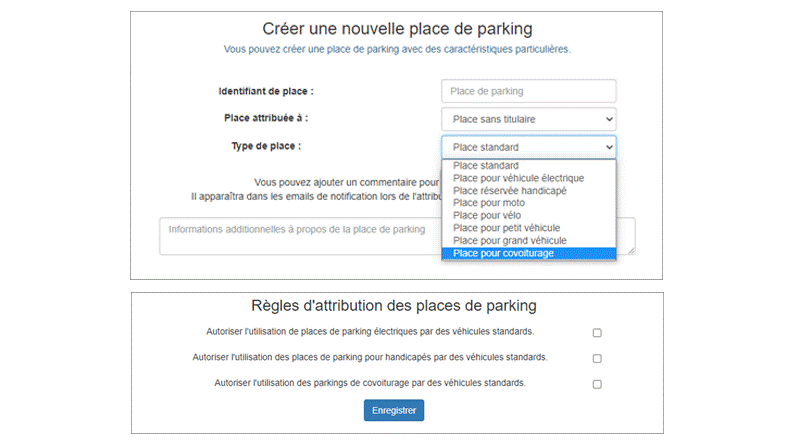
Task: Choose highlighted Place pour covoiturage option
Action: (528, 253)
